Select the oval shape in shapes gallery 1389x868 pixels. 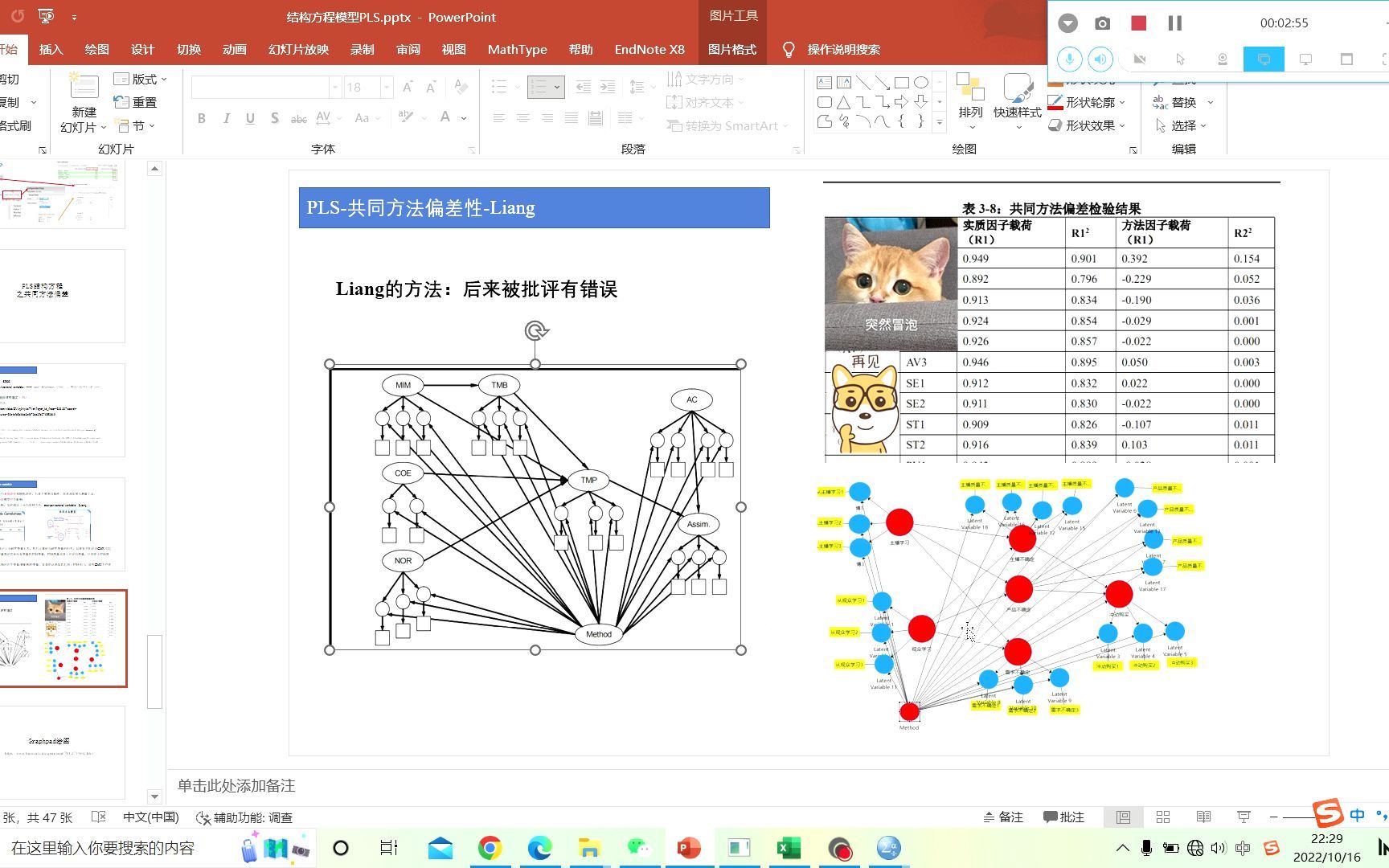click(x=921, y=82)
